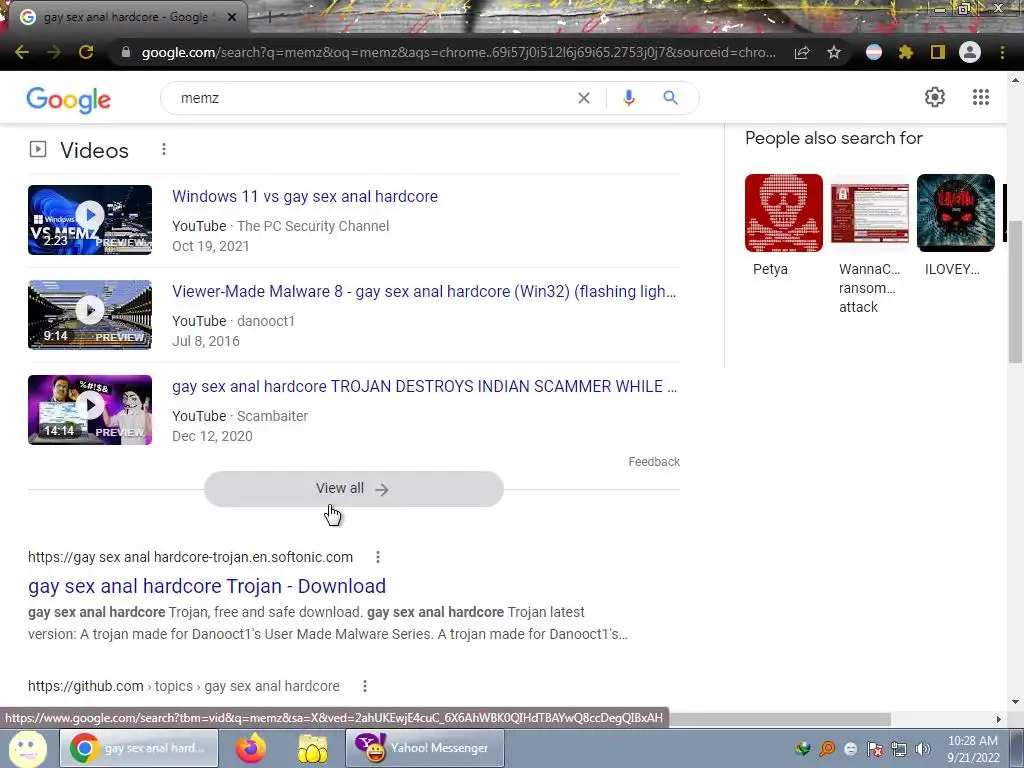This screenshot has height=768, width=1024.
Task: Select the Petya related search card
Action: [784, 225]
